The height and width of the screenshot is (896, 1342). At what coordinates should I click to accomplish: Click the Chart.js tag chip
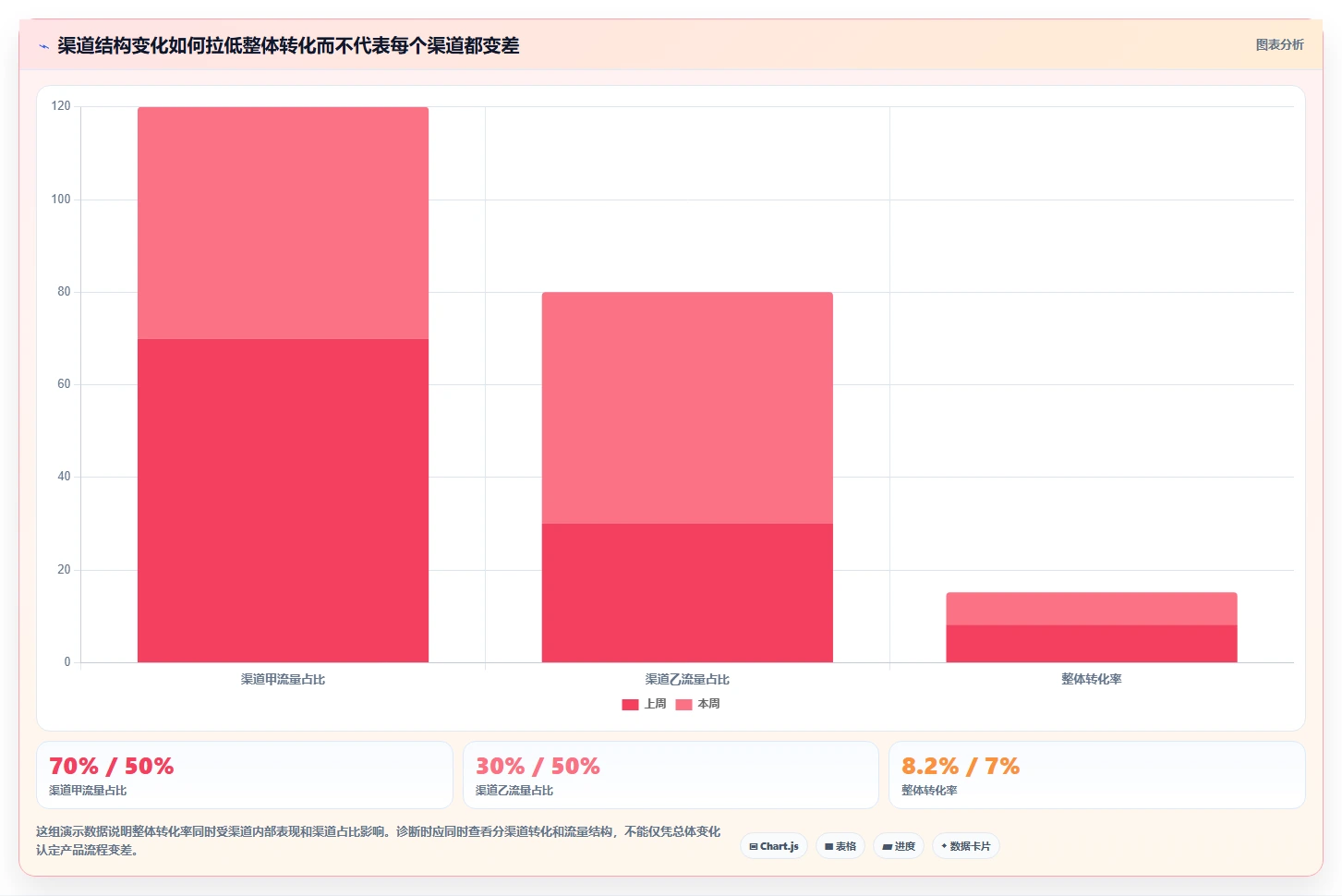click(774, 846)
